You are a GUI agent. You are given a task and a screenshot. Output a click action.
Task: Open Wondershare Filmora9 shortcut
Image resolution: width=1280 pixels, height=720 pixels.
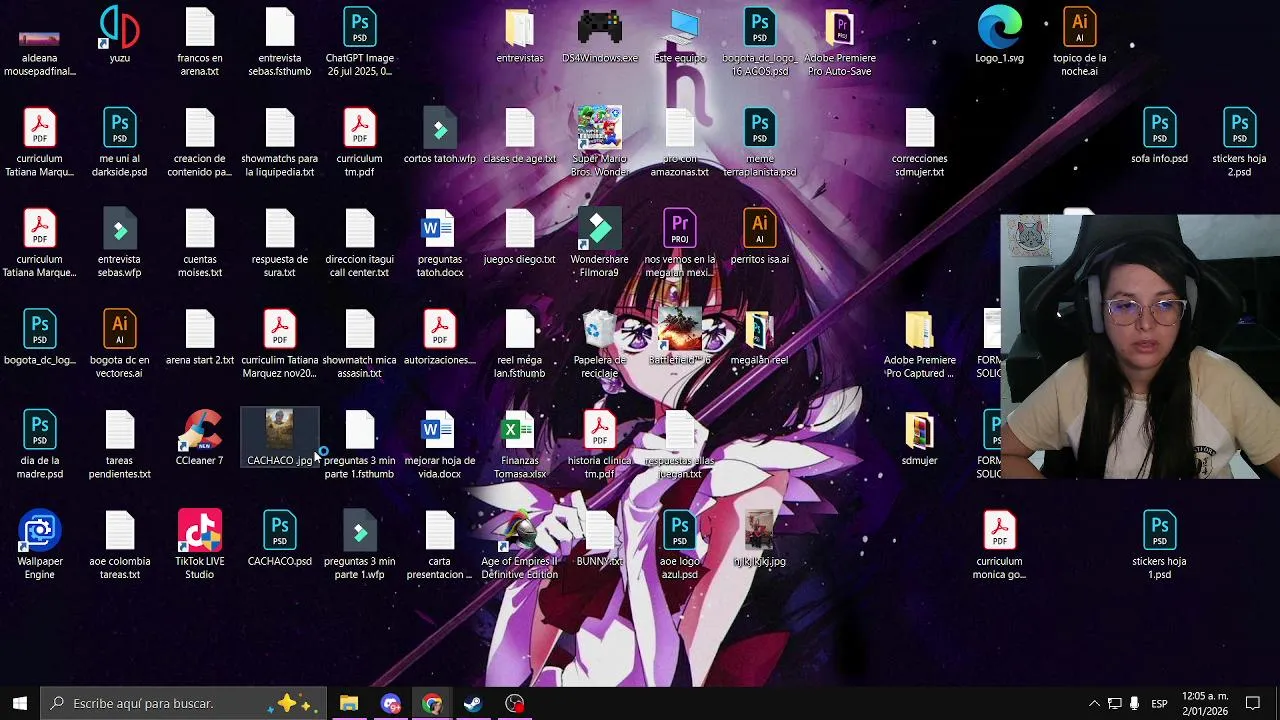pos(599,242)
